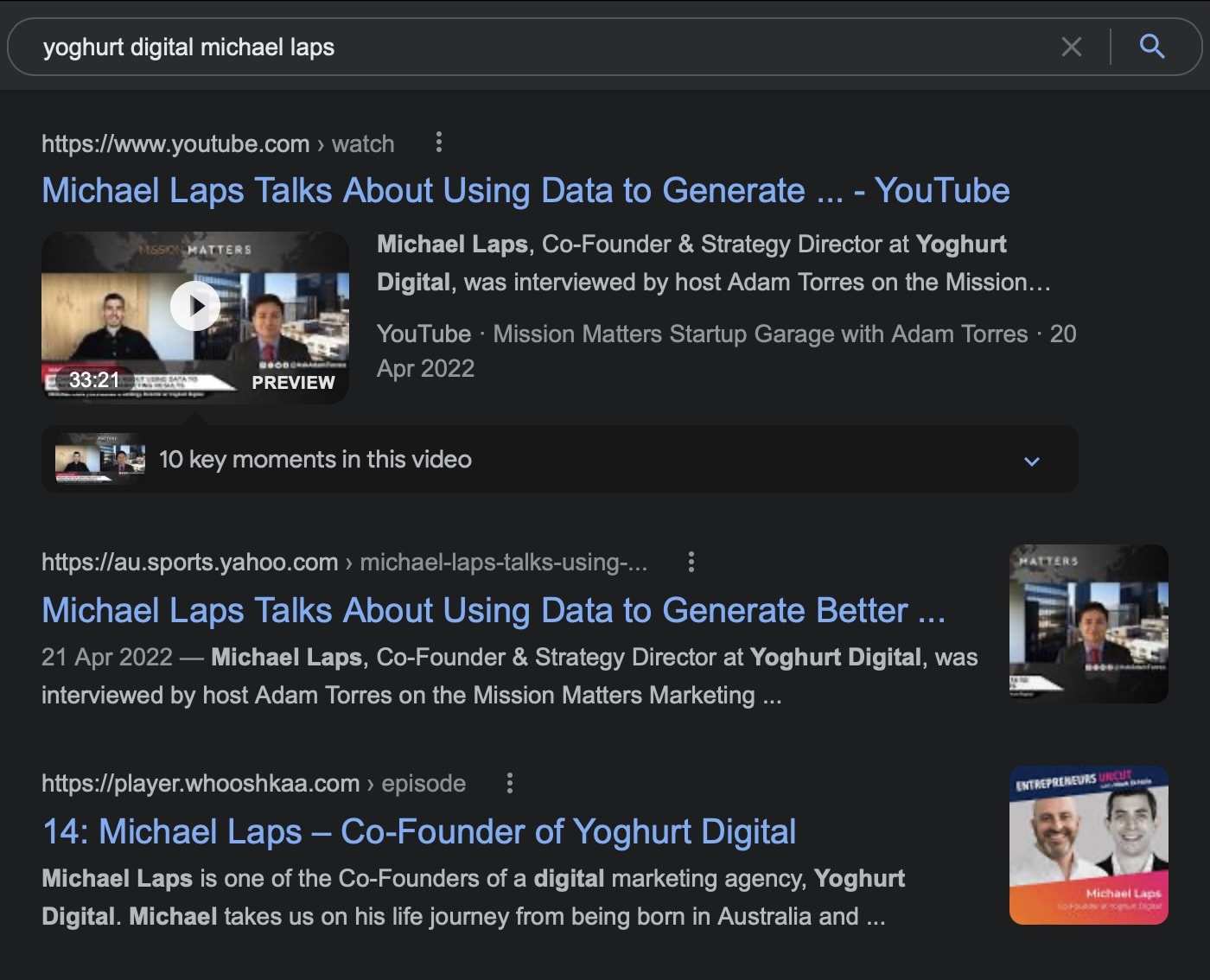Click the magnifying glass search icon
This screenshot has width=1210, height=980.
pyautogui.click(x=1152, y=47)
